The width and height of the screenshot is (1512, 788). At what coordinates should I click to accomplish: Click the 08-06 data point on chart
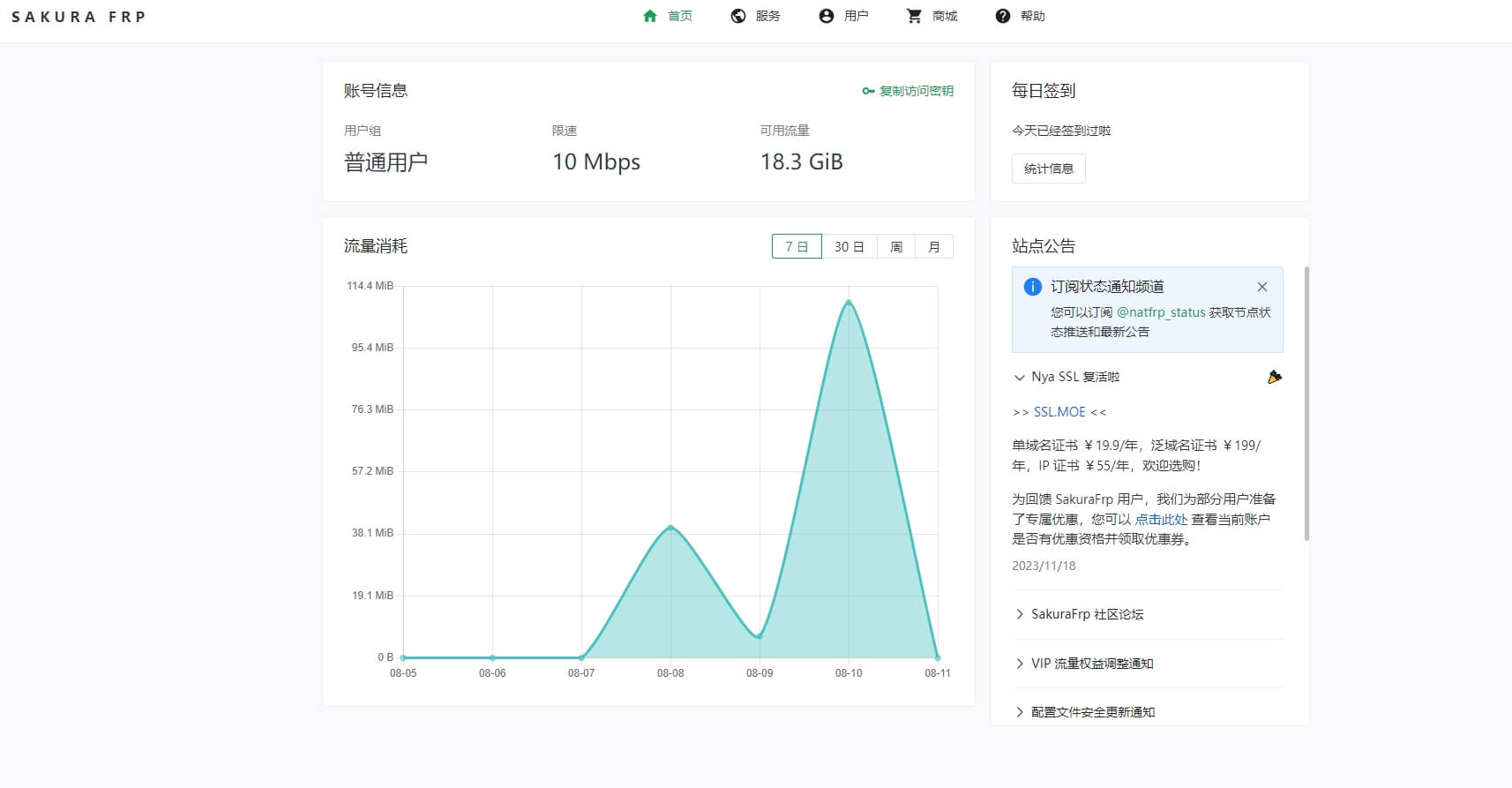tap(492, 657)
